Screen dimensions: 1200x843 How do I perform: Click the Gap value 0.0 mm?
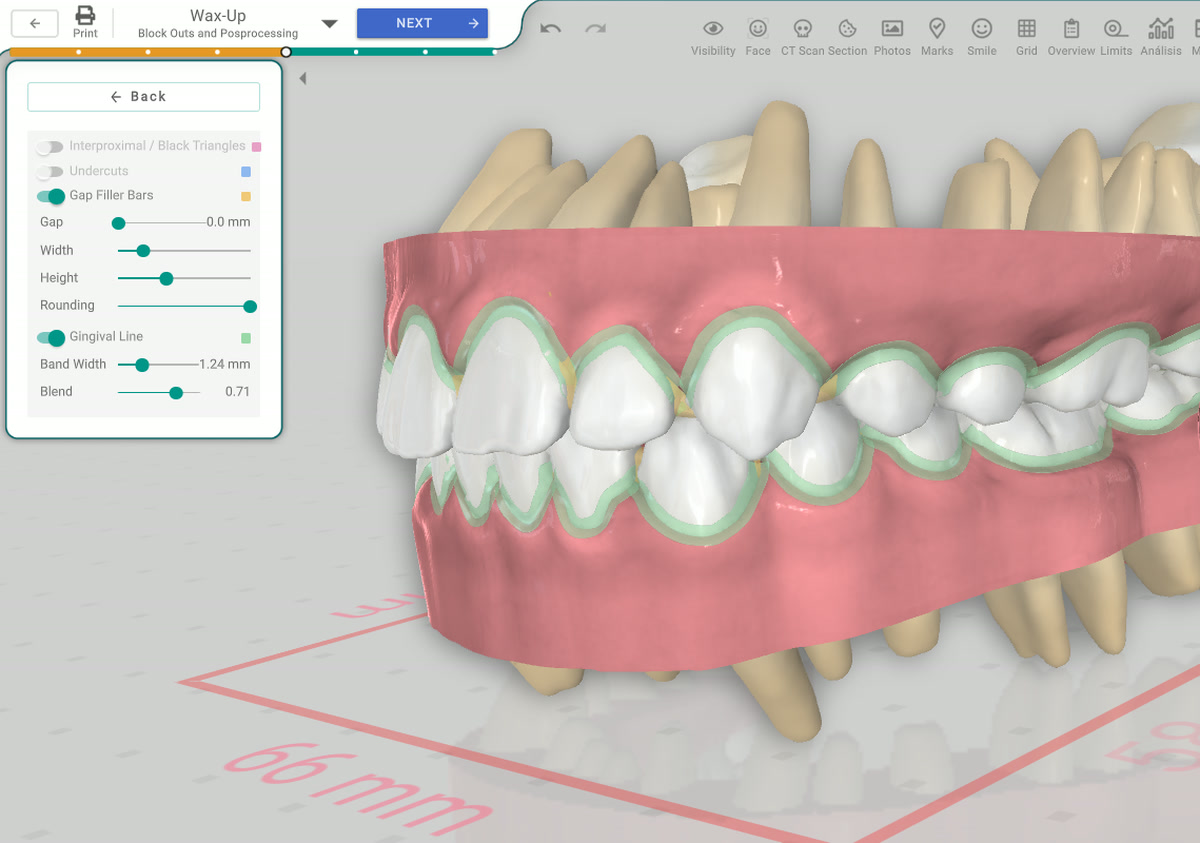point(228,222)
